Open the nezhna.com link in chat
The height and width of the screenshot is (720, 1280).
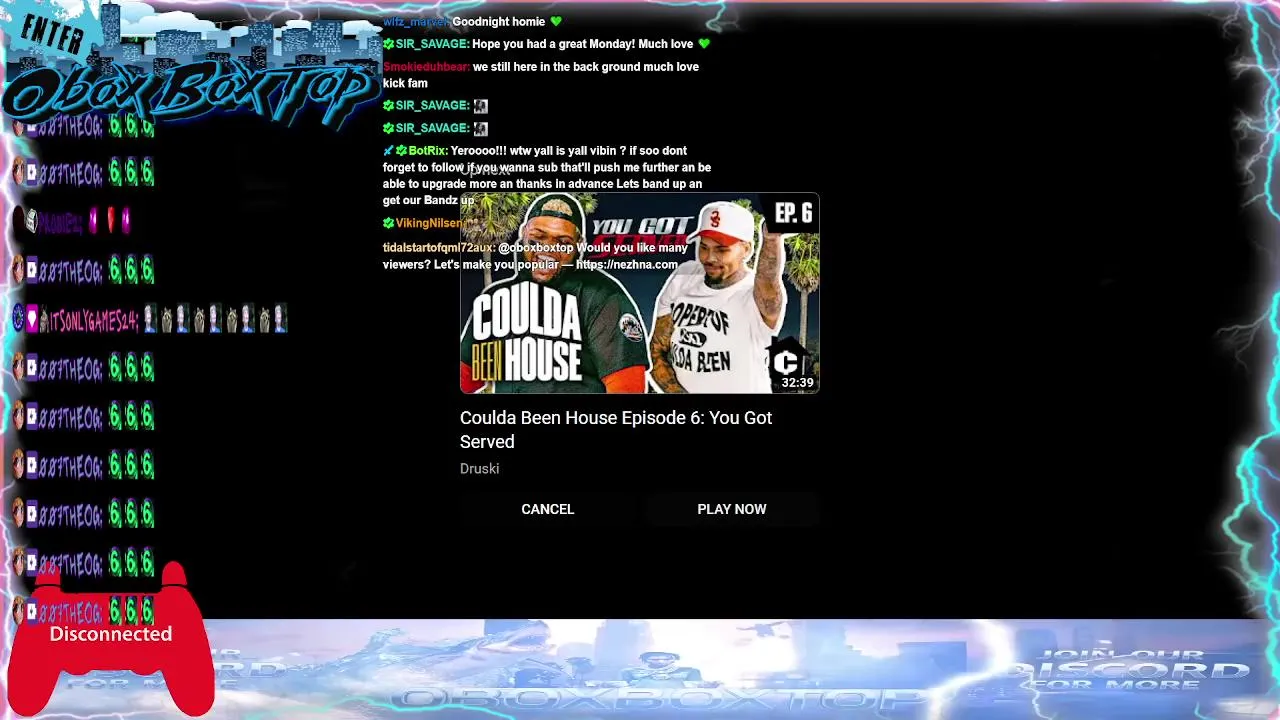tap(627, 265)
